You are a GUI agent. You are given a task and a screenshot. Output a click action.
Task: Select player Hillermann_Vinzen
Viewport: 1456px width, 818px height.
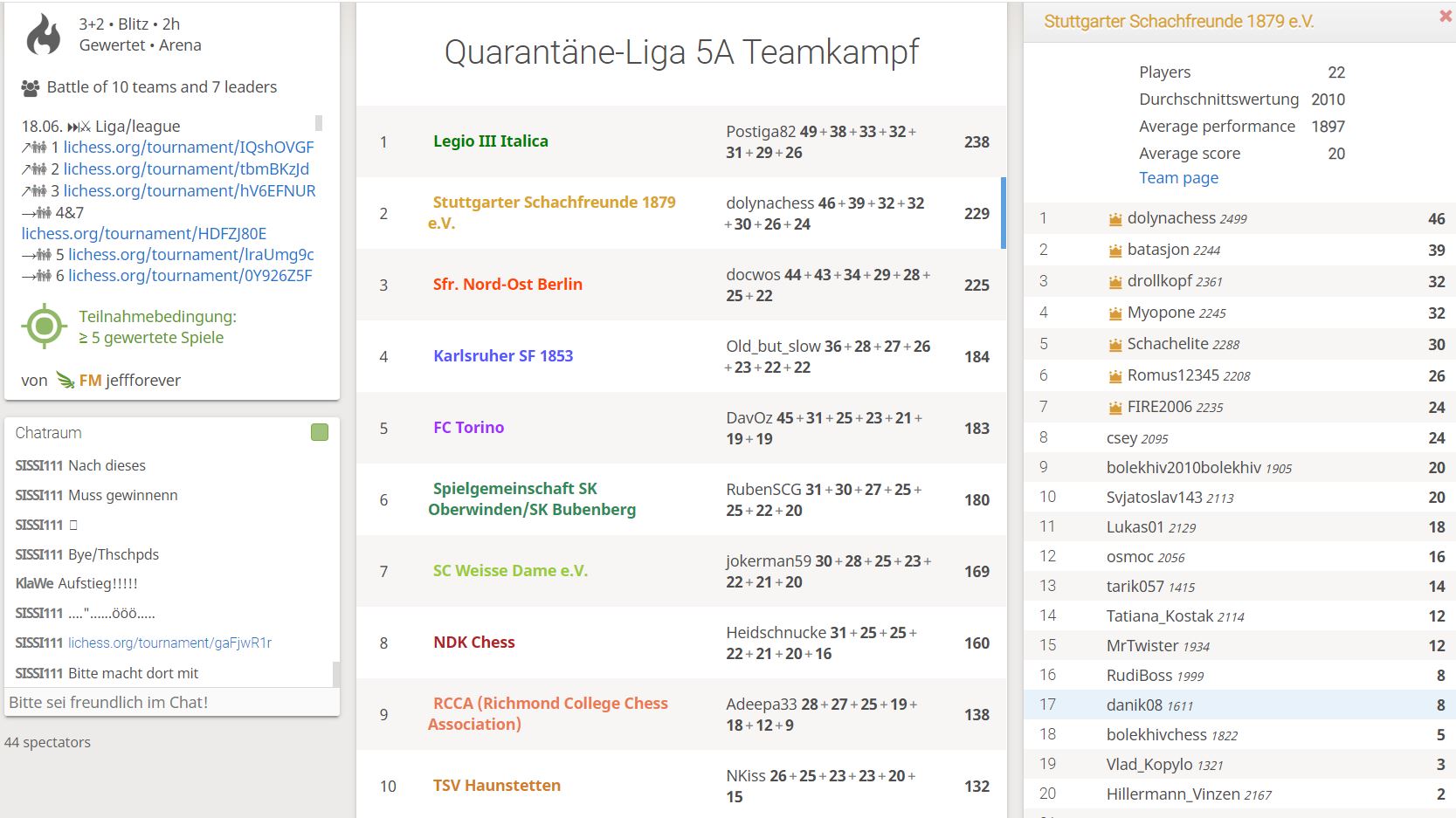point(1239,794)
